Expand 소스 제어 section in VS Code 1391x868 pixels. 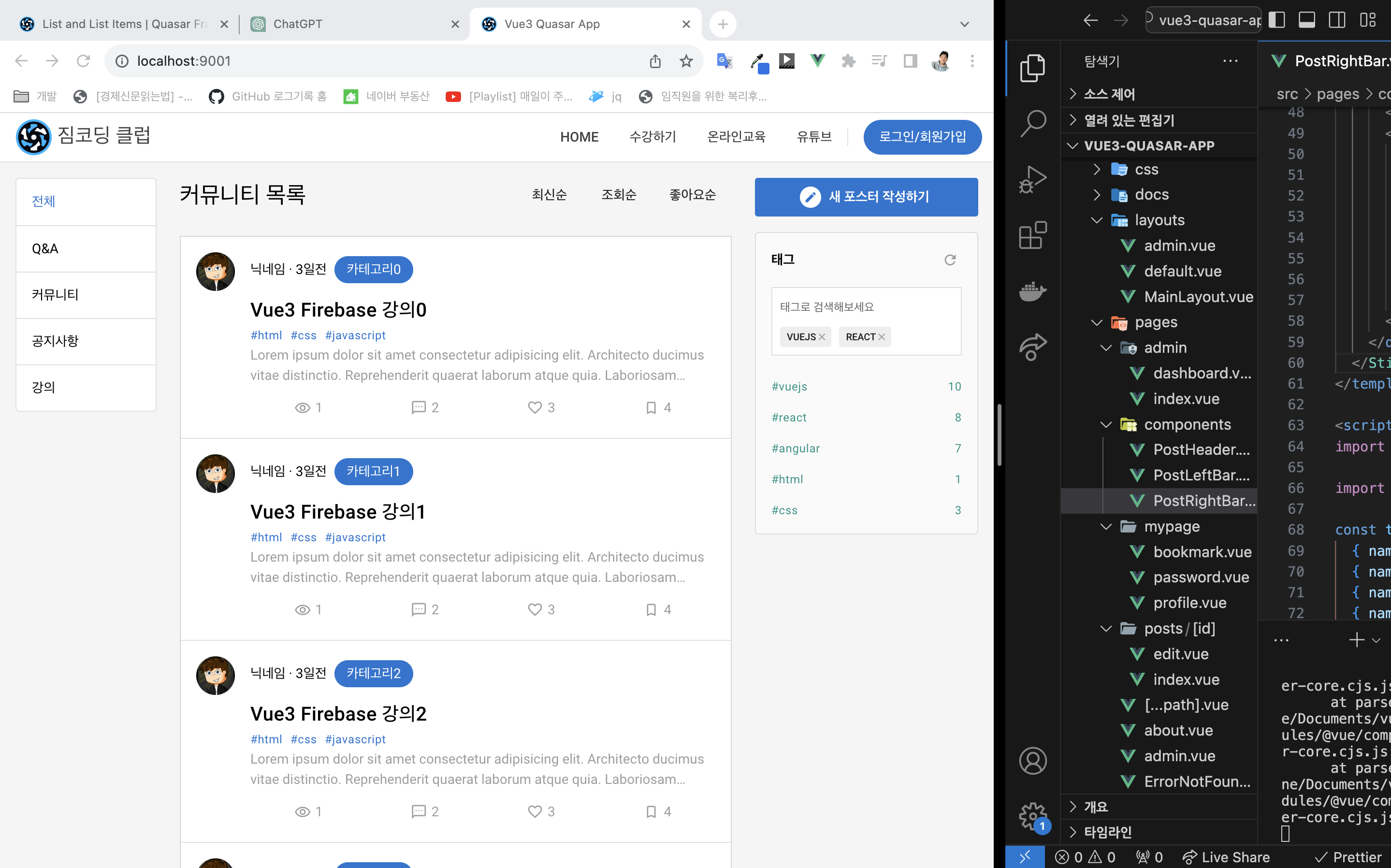1159,94
